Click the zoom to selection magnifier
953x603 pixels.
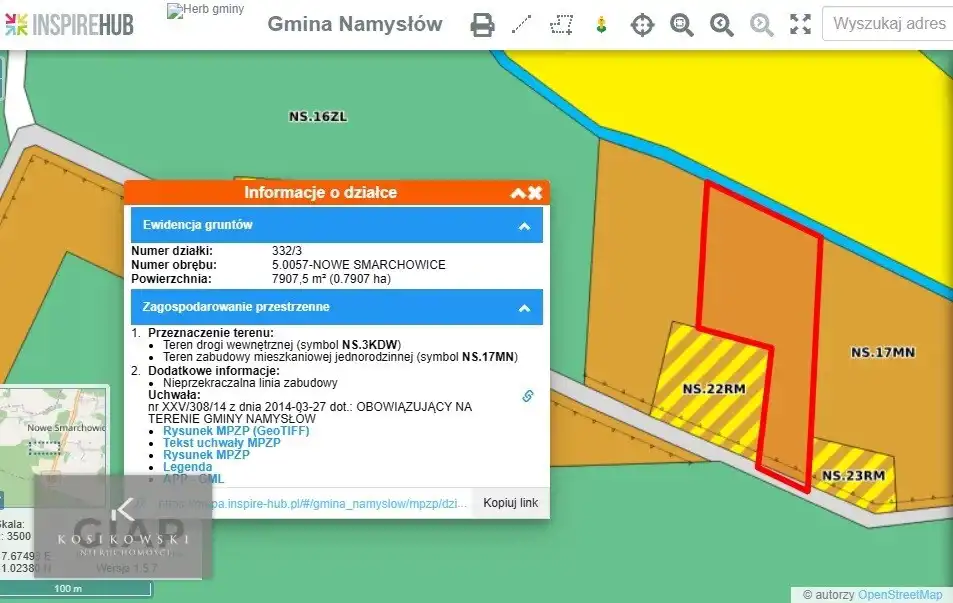click(682, 25)
